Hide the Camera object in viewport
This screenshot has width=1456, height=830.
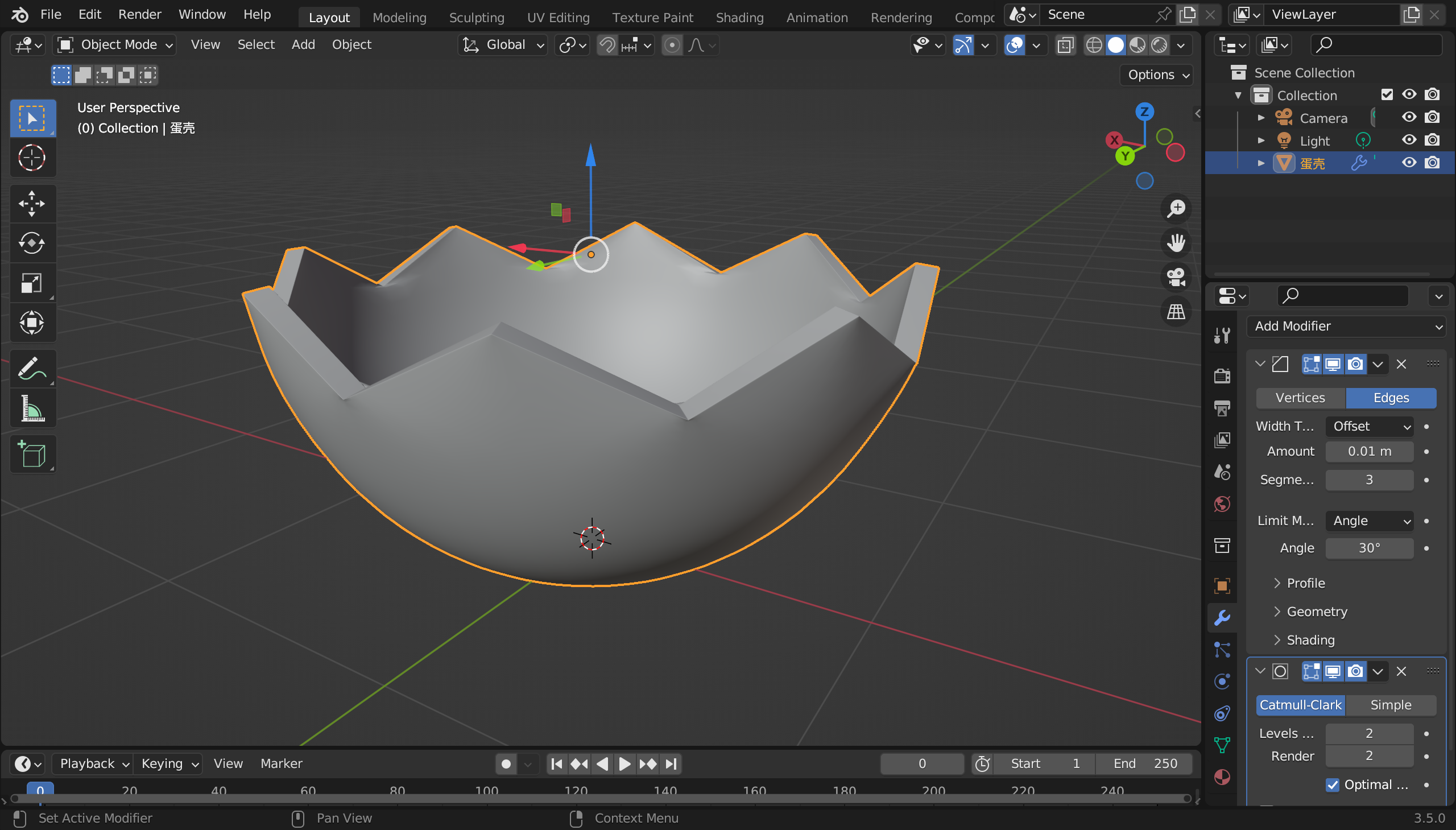tap(1409, 117)
